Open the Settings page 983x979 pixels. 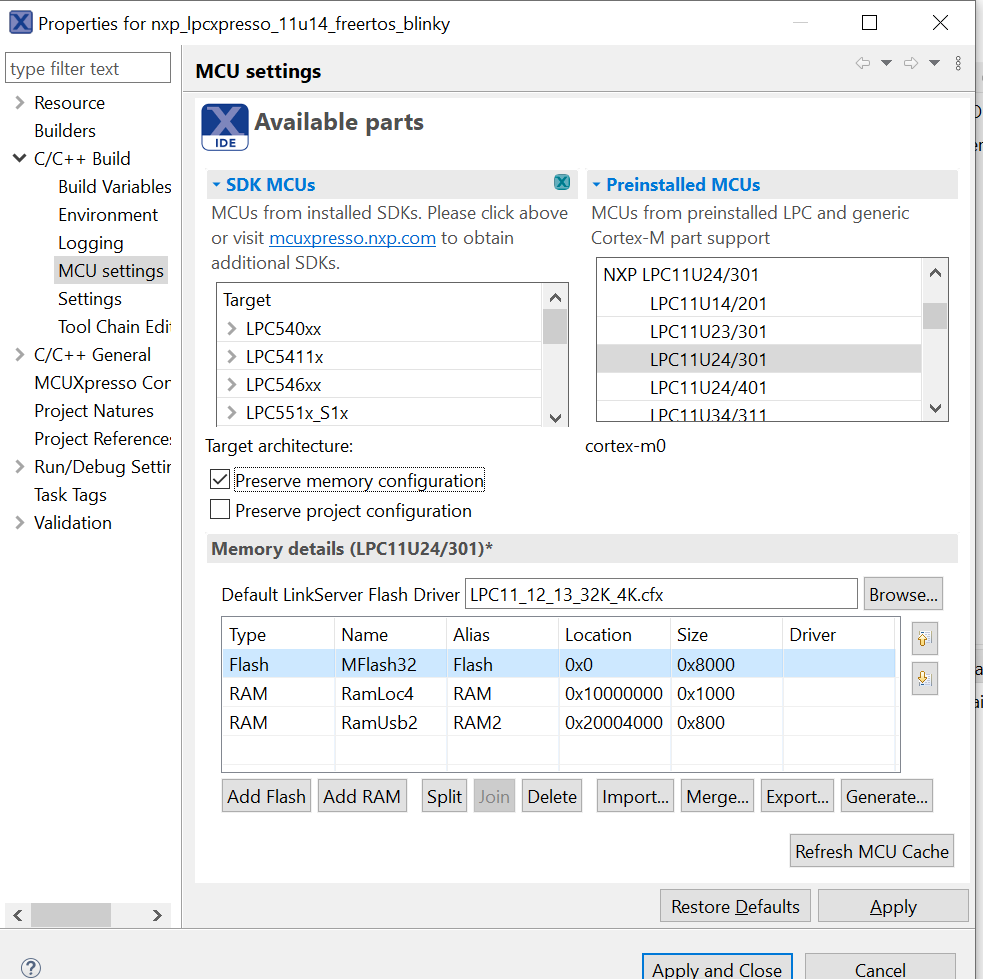click(90, 298)
